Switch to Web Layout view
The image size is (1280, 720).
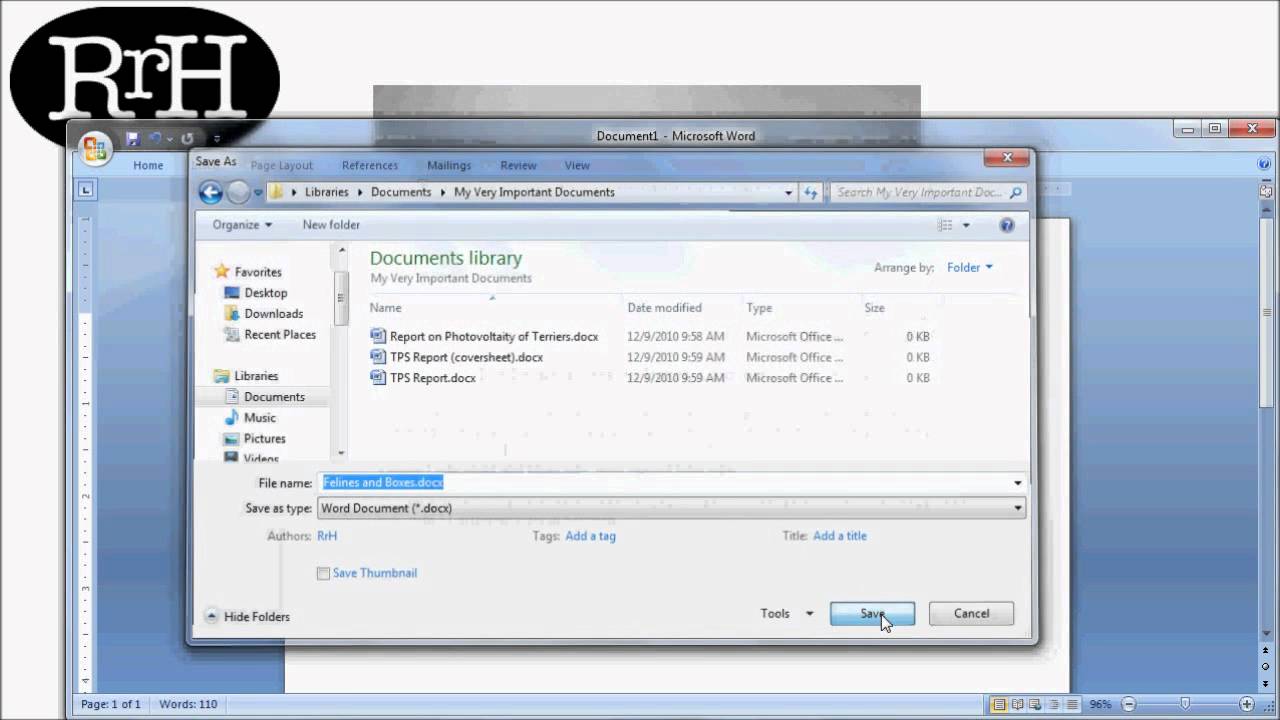[x=1035, y=704]
